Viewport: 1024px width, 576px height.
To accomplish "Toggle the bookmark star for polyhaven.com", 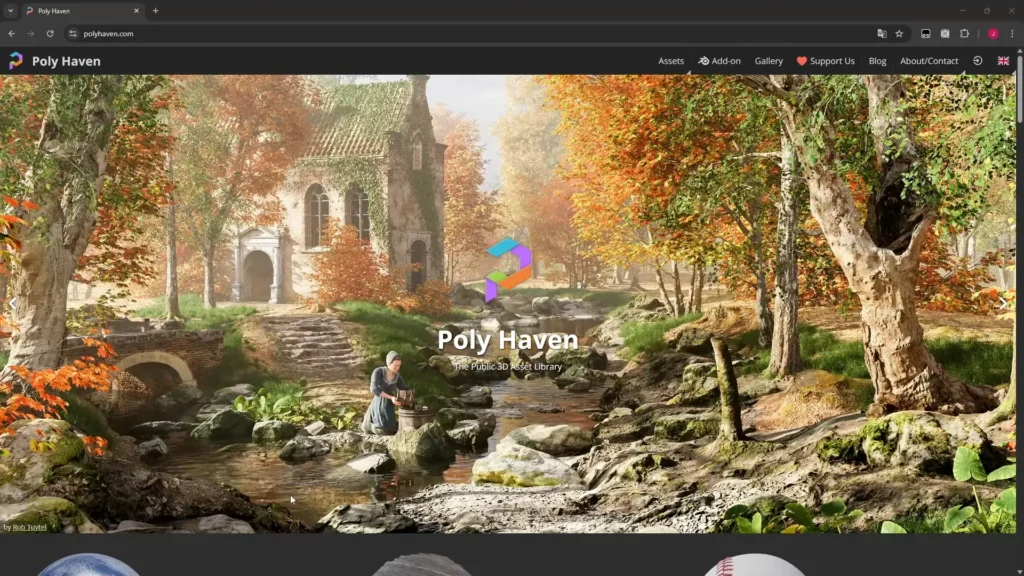I will pos(898,33).
